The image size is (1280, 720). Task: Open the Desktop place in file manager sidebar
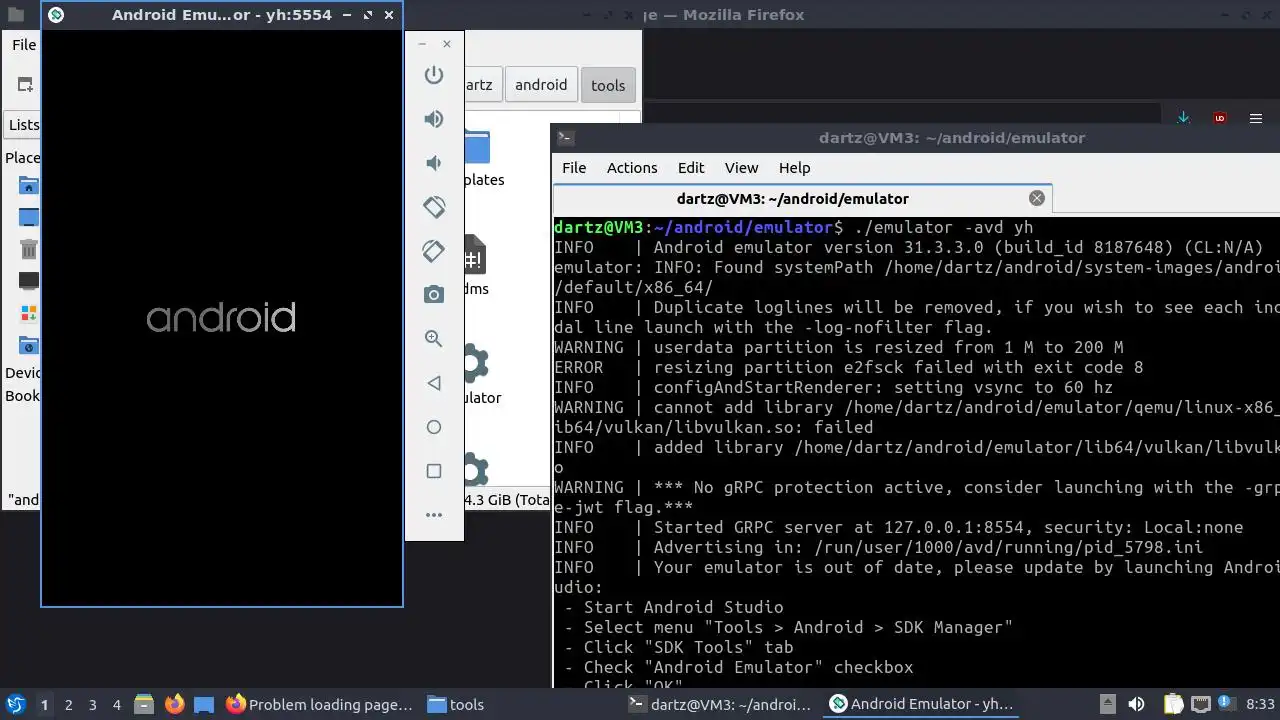pyautogui.click(x=28, y=217)
